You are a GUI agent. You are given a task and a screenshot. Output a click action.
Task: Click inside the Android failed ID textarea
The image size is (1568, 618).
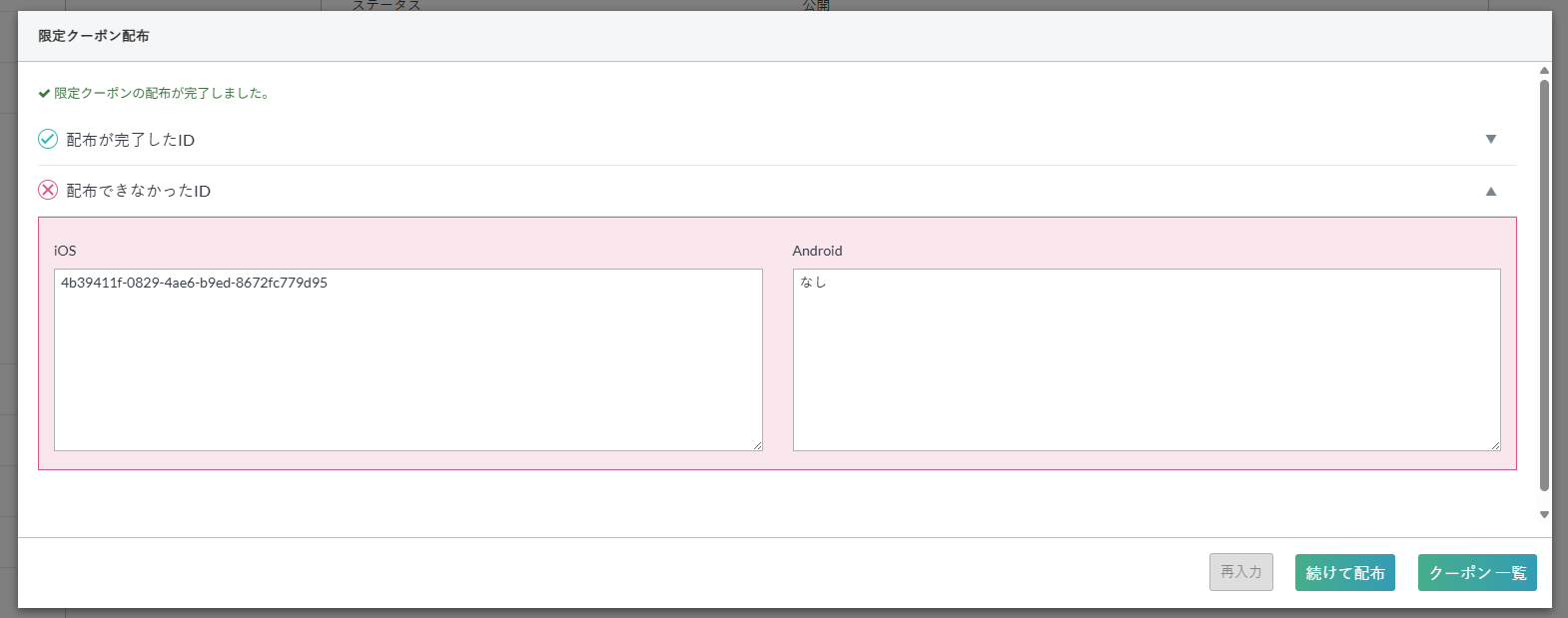click(x=1147, y=359)
